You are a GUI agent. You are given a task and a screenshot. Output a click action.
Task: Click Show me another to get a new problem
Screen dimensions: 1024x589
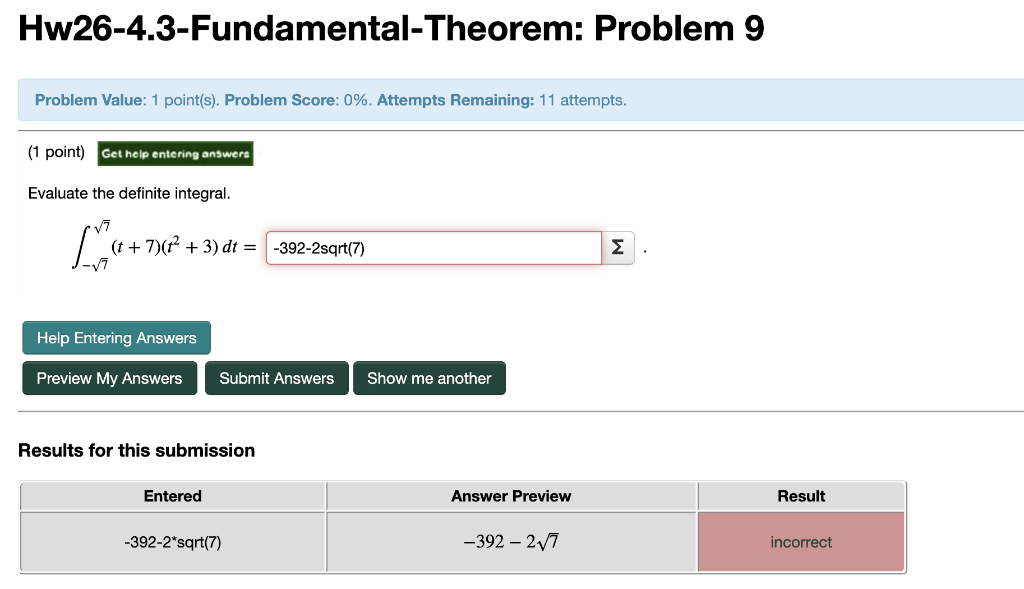(429, 378)
